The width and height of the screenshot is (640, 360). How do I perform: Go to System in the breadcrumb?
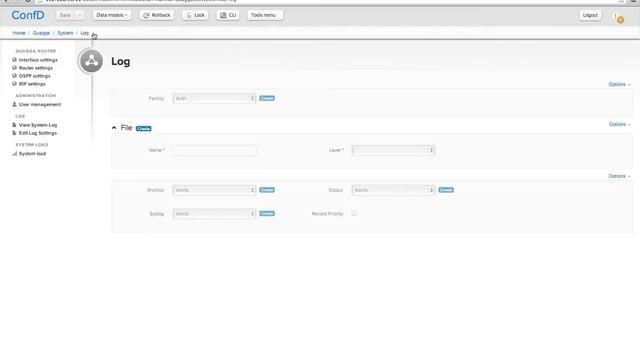[65, 33]
